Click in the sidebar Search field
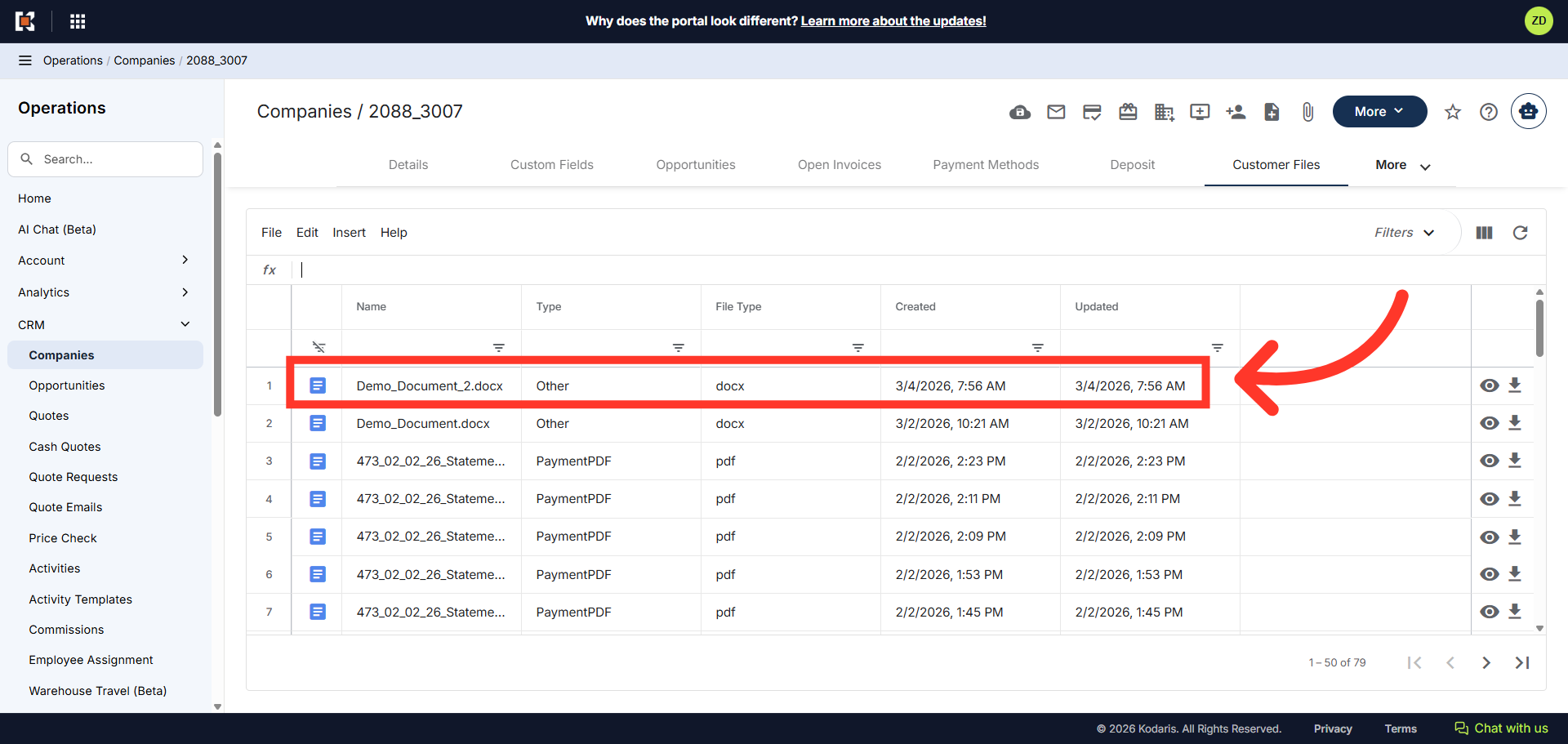Viewport: 1568px width, 744px height. [105, 159]
